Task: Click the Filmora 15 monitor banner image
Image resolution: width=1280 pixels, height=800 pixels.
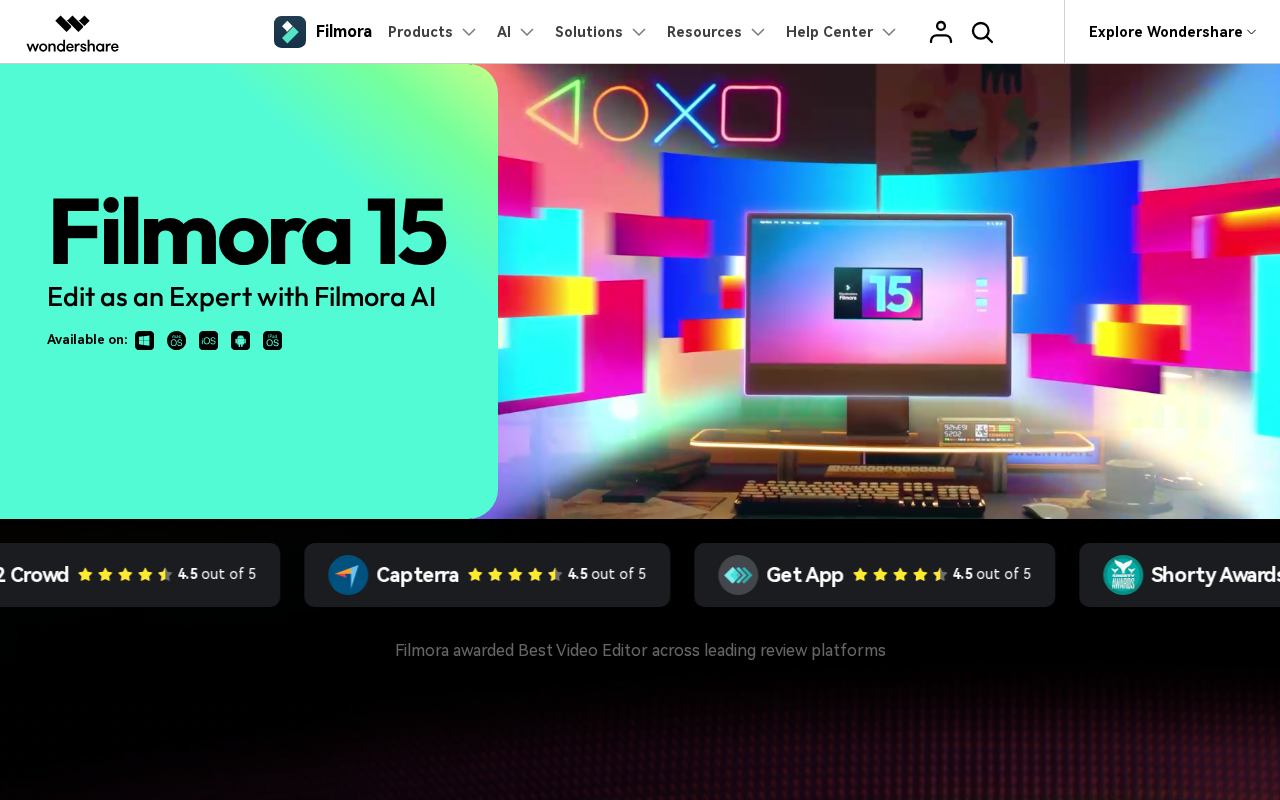Action: coord(889,291)
